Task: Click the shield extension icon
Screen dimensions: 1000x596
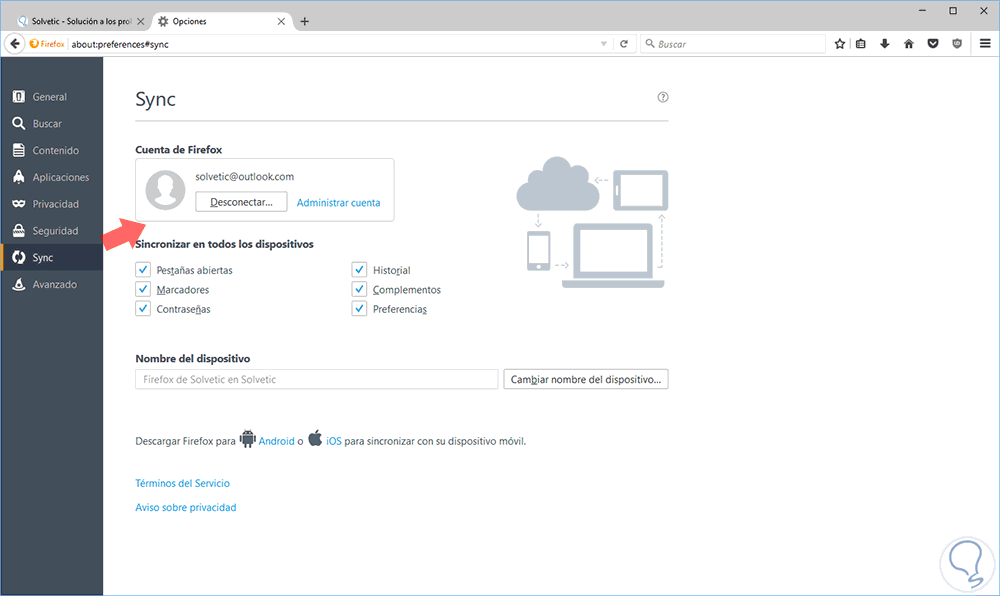Action: pos(957,44)
